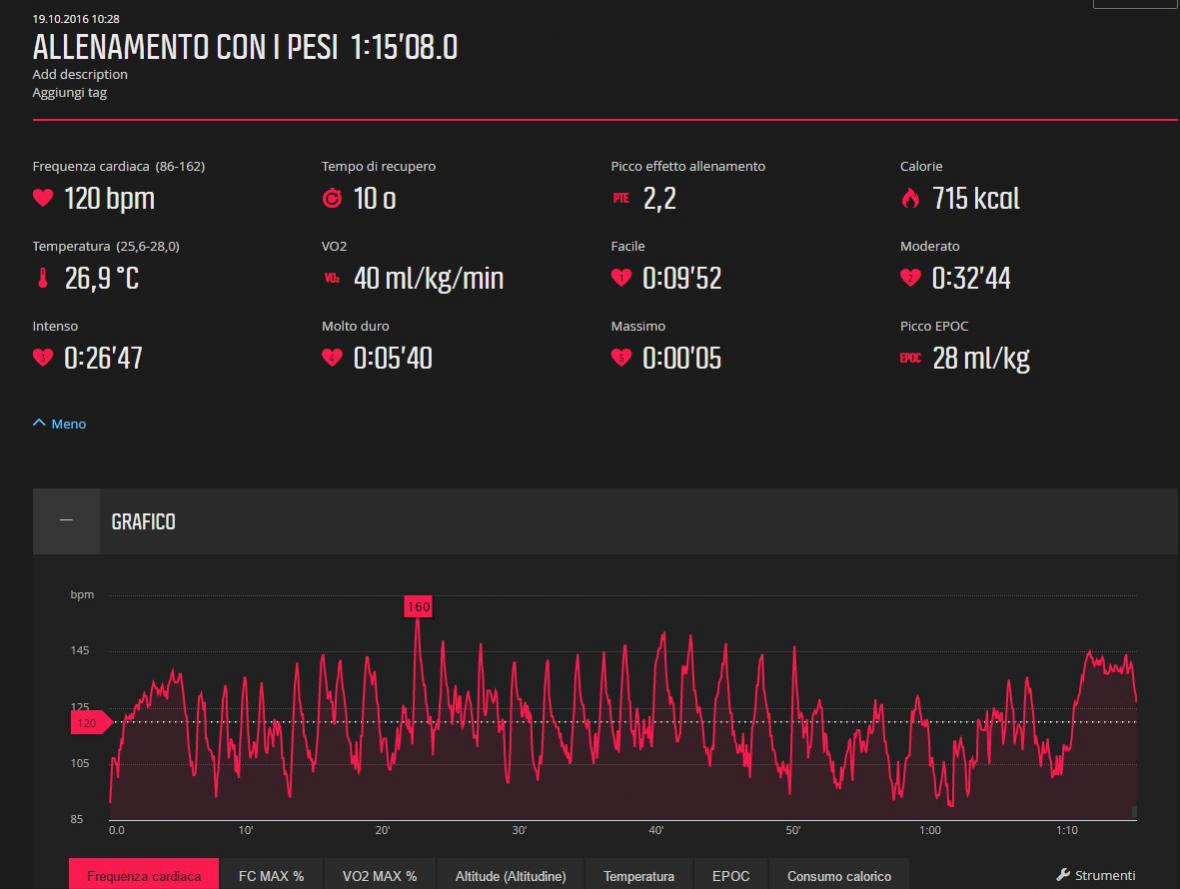Toggle the VO2 MAX % graph series

click(x=379, y=876)
